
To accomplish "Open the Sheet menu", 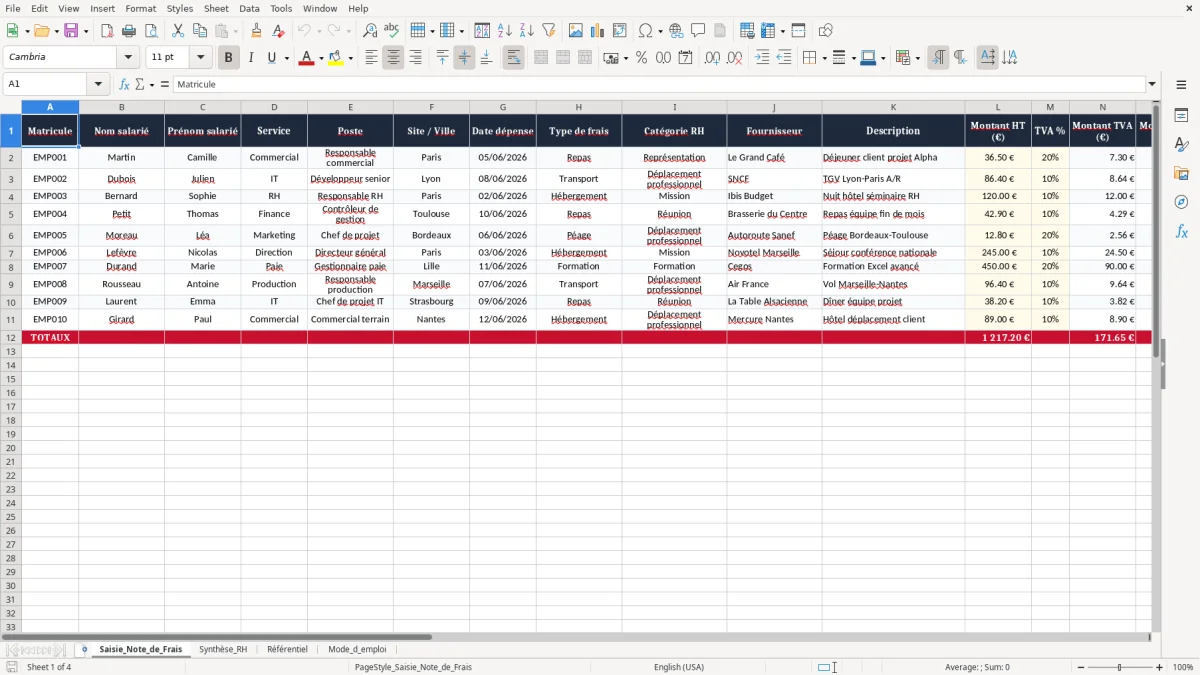I will (216, 8).
